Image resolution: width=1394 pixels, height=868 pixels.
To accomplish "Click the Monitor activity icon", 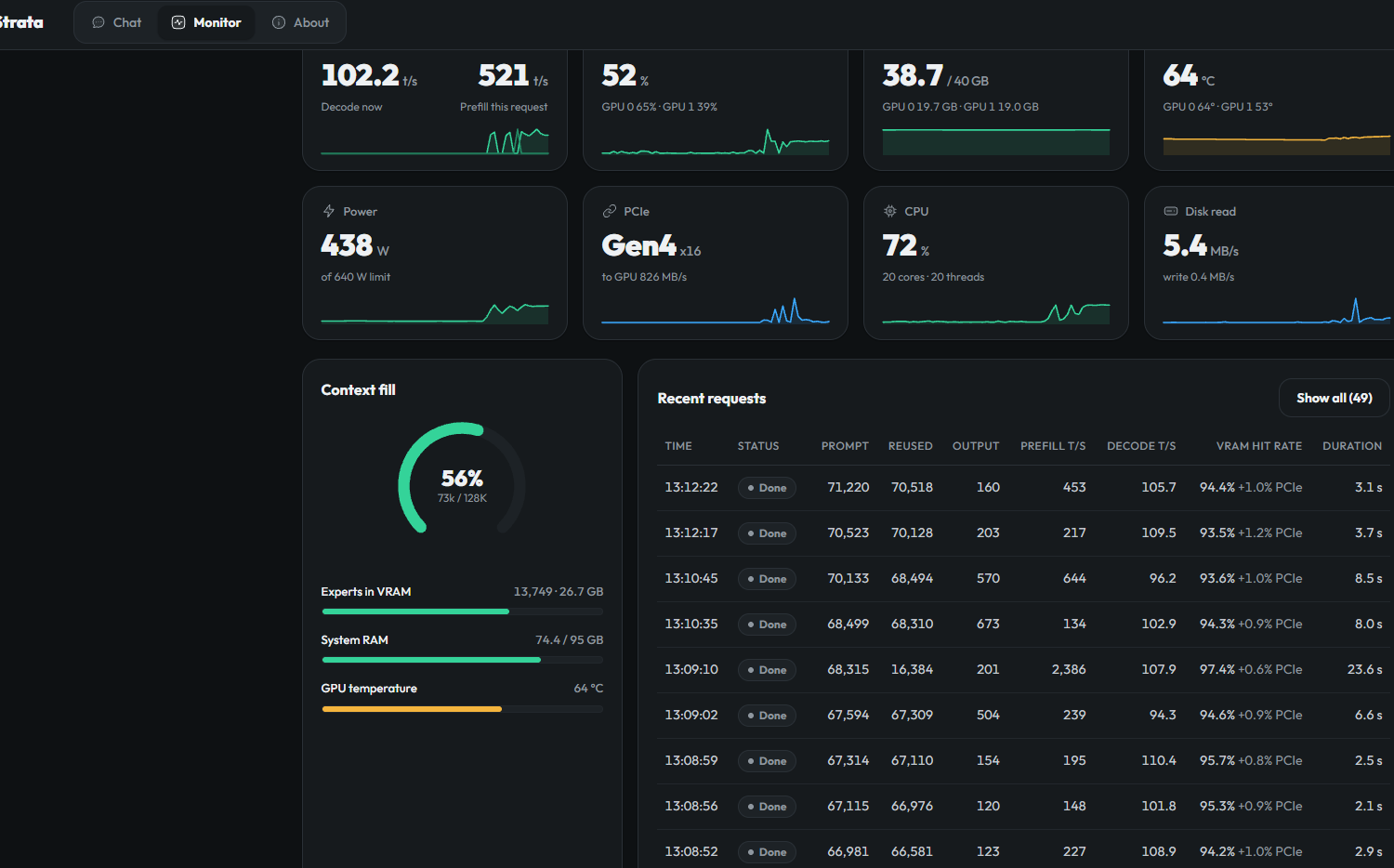I will (x=178, y=22).
